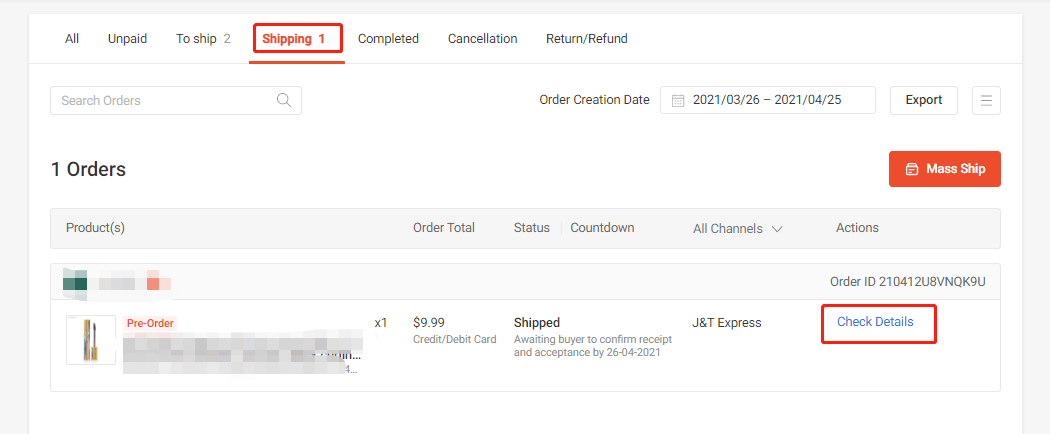Click the search magnifier icon
Screen dimensions: 1050x434
pos(284,100)
